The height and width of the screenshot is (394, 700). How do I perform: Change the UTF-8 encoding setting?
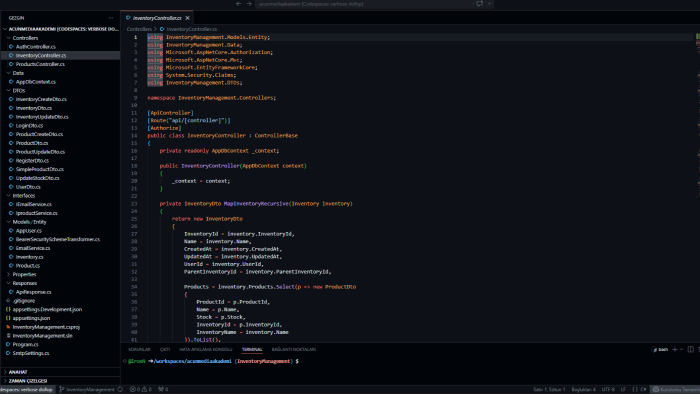[608, 390]
